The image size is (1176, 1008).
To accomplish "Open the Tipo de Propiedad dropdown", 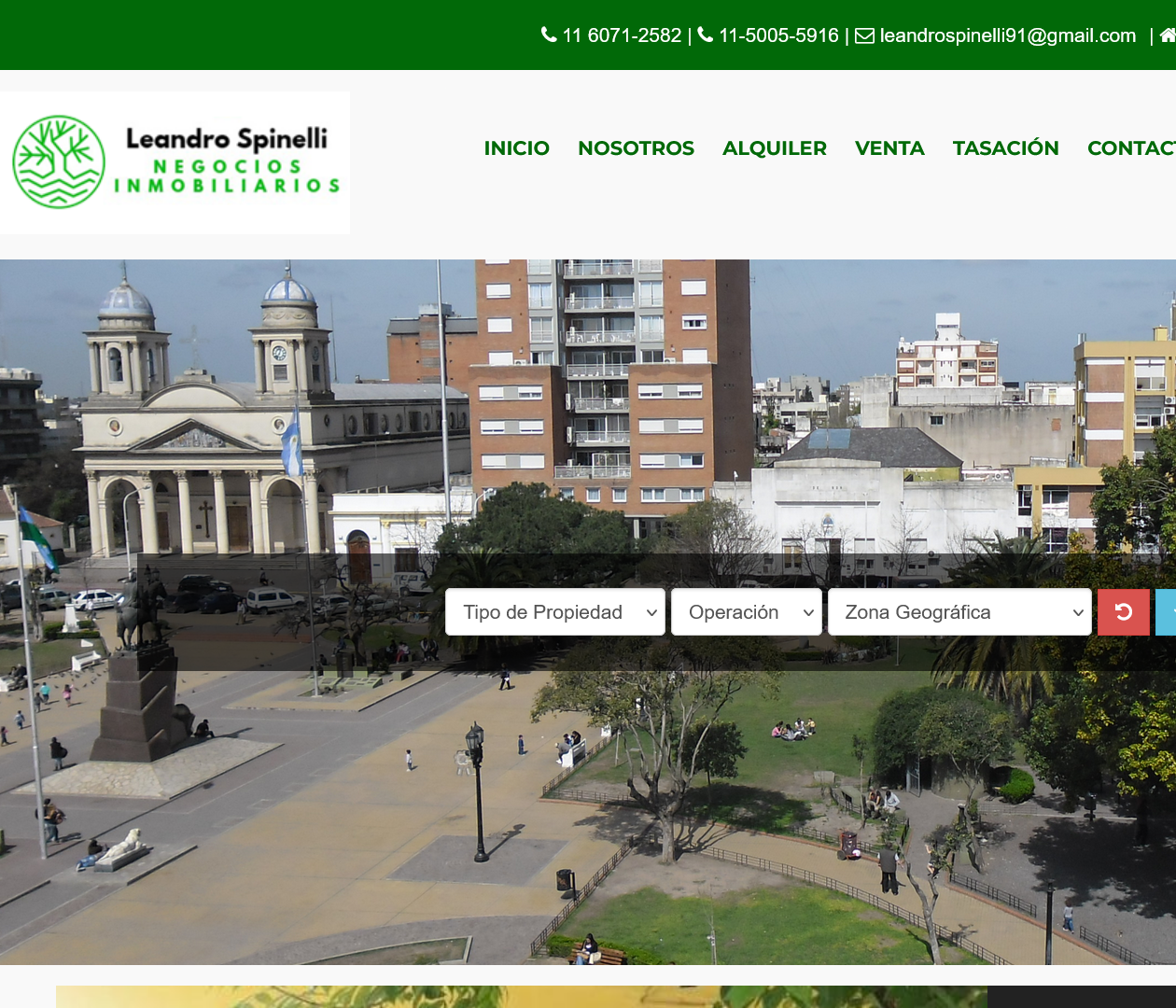I will (555, 612).
